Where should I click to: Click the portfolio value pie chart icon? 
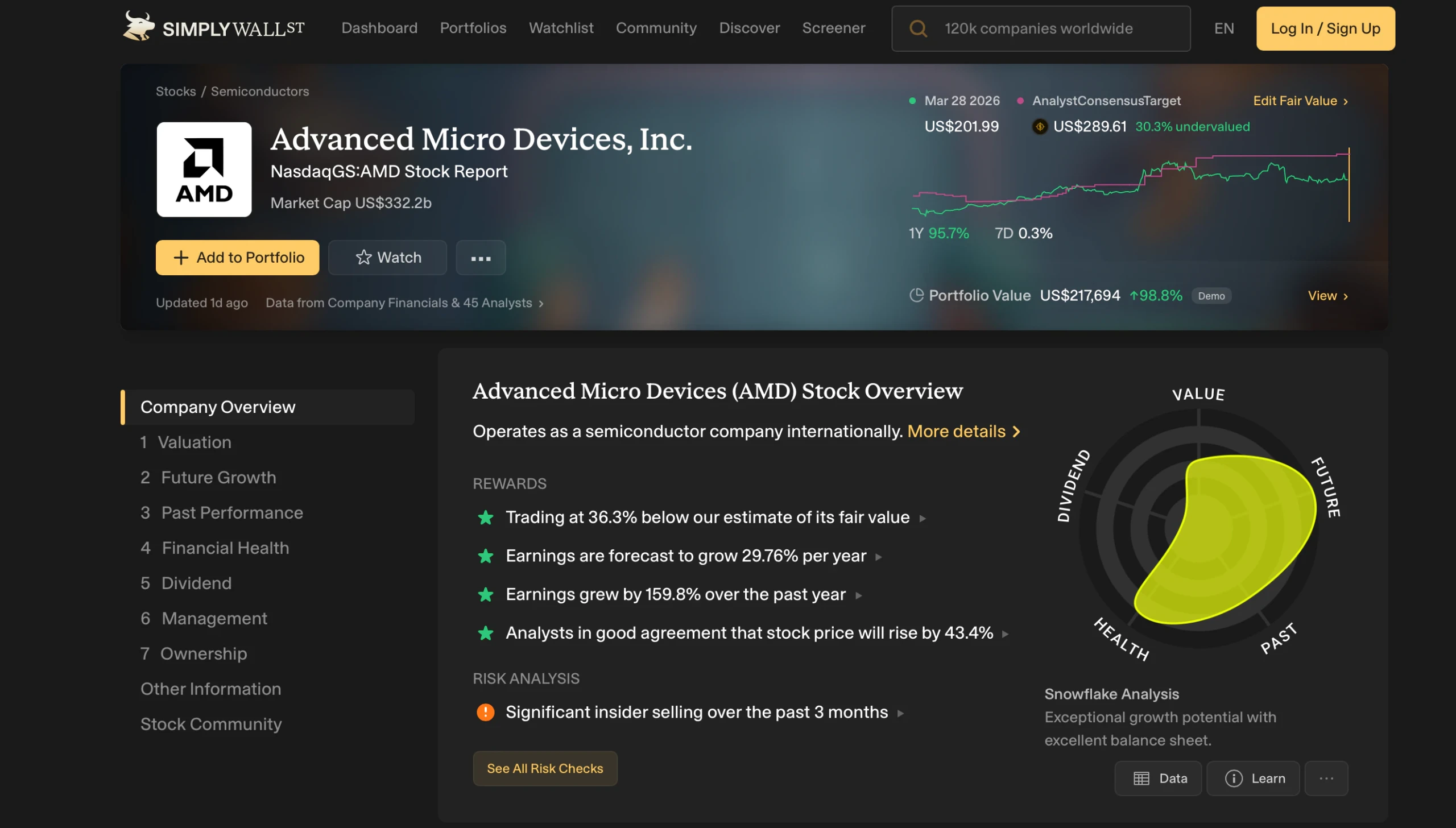pos(916,295)
